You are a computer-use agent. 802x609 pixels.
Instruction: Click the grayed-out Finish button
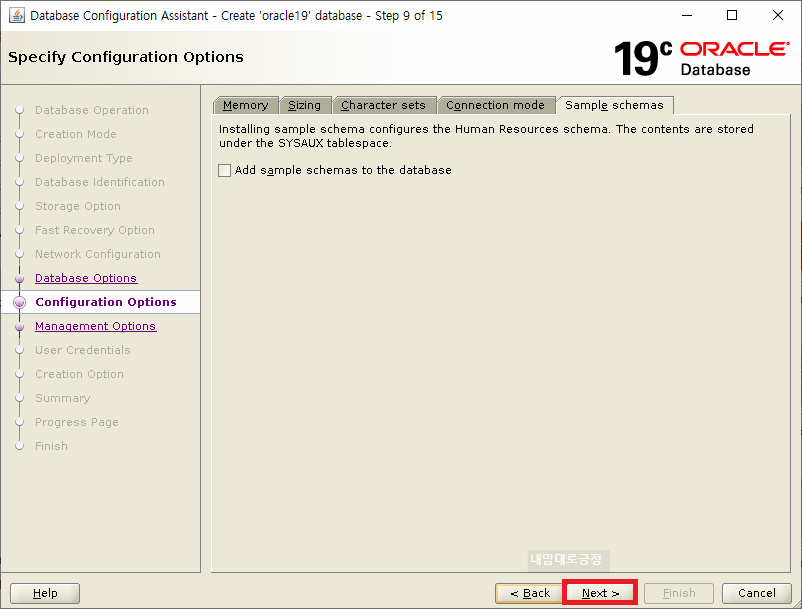click(679, 593)
